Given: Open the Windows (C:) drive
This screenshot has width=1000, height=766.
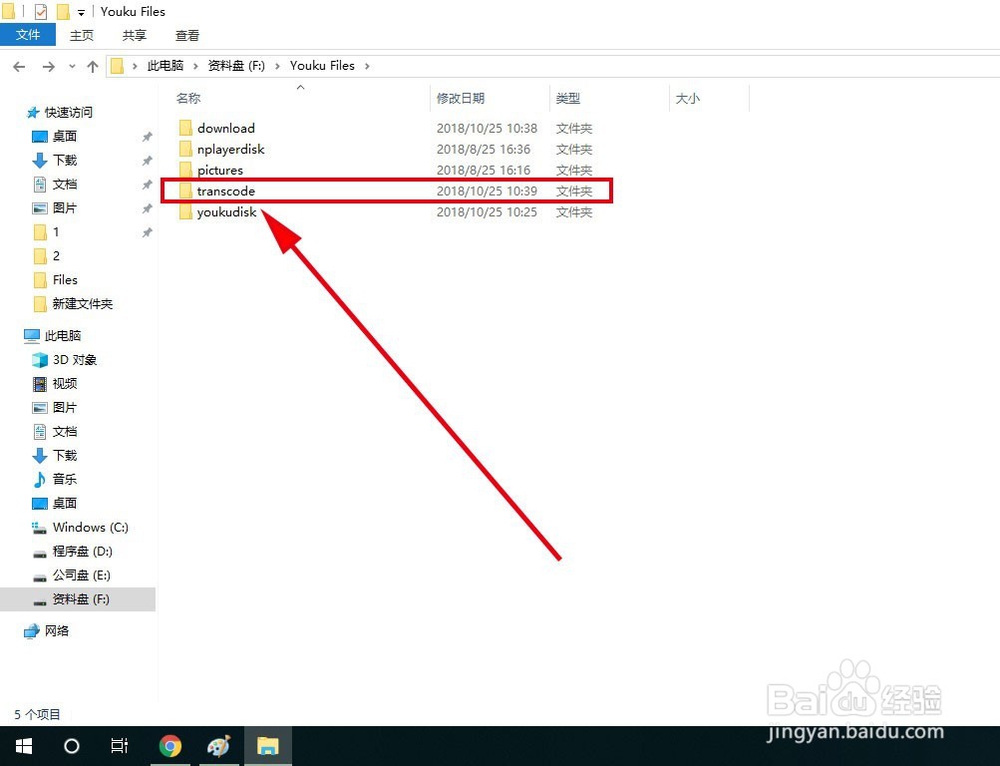Looking at the screenshot, I should 91,527.
